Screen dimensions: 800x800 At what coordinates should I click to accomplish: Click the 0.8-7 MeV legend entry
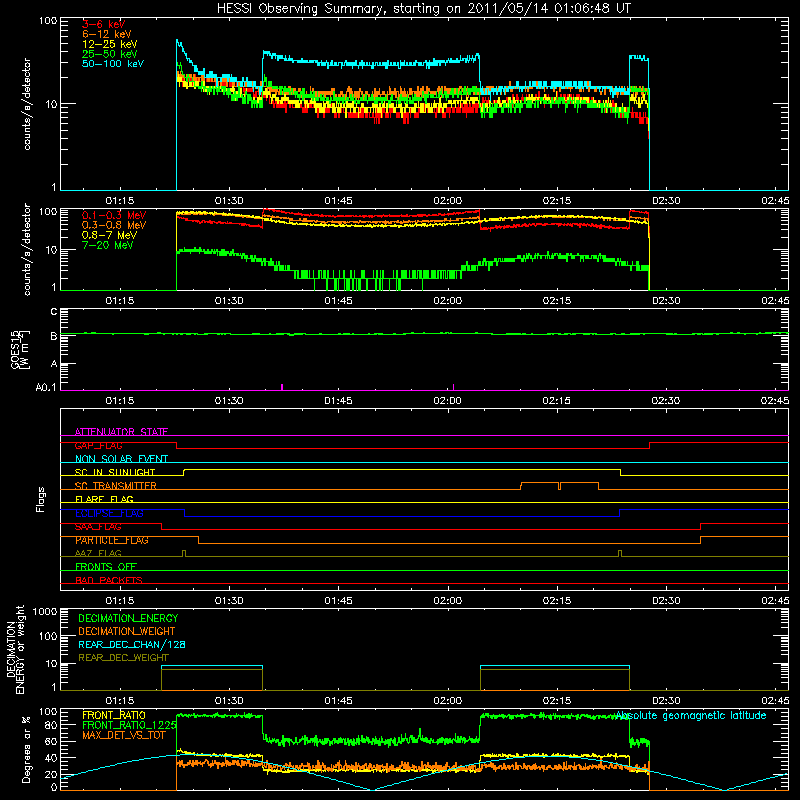109,235
